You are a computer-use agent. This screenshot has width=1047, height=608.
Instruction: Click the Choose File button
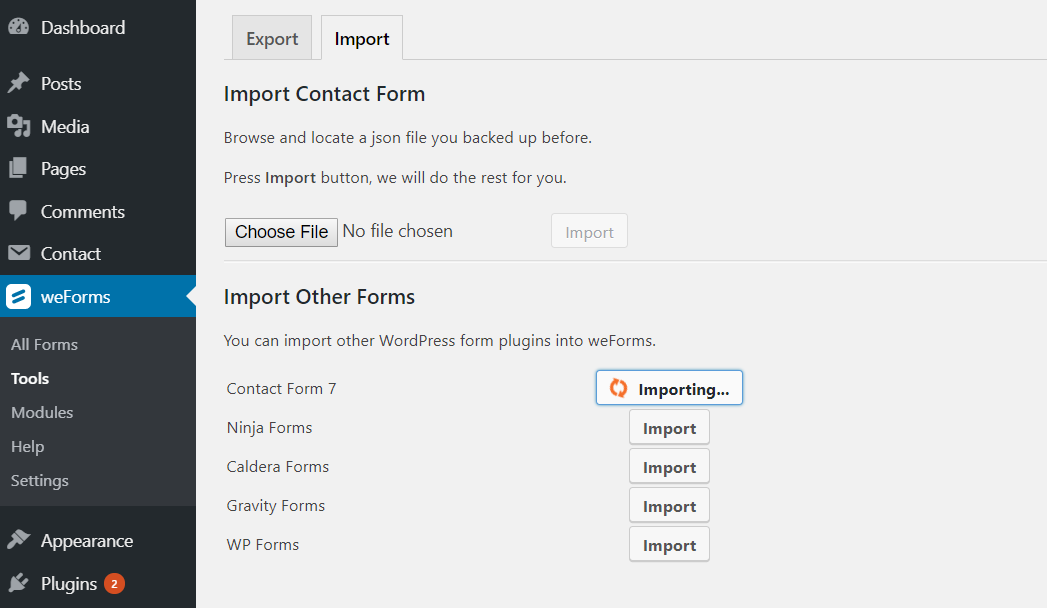tap(281, 232)
